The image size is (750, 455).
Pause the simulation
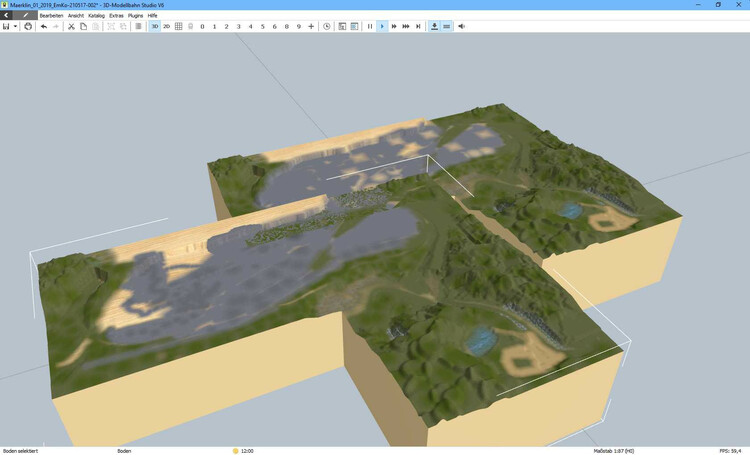pyautogui.click(x=370, y=26)
